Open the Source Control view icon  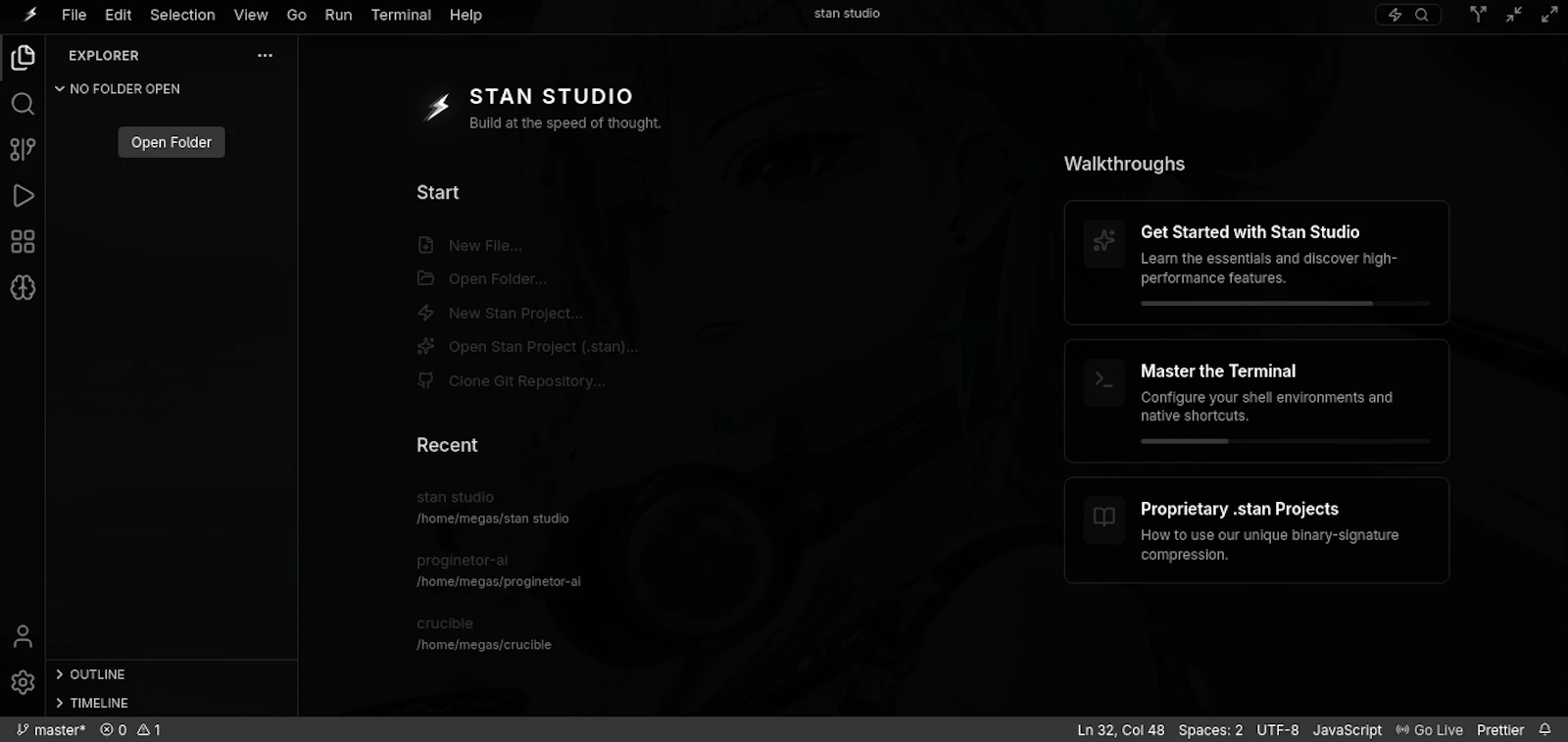23,149
